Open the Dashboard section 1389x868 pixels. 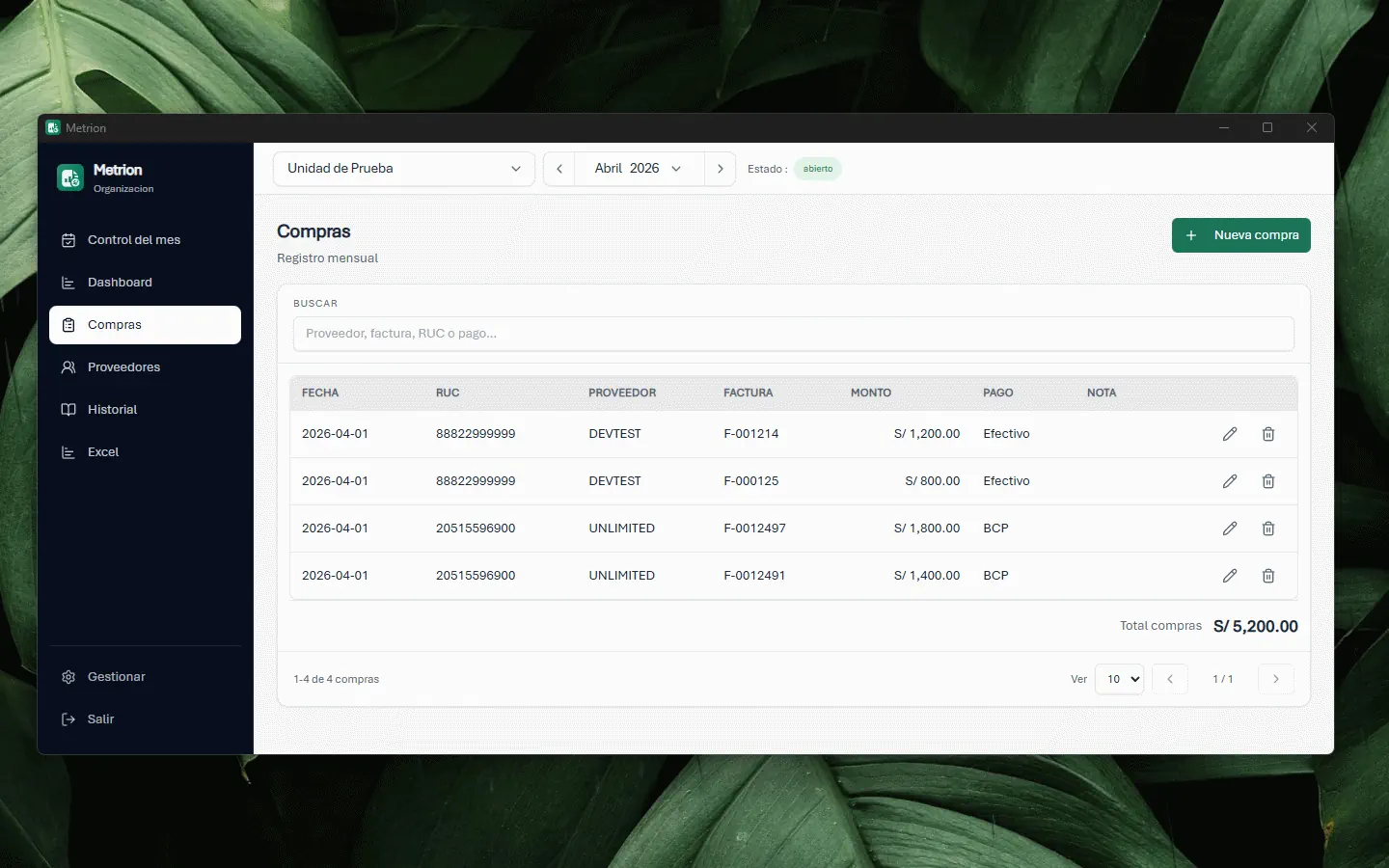[x=145, y=283]
